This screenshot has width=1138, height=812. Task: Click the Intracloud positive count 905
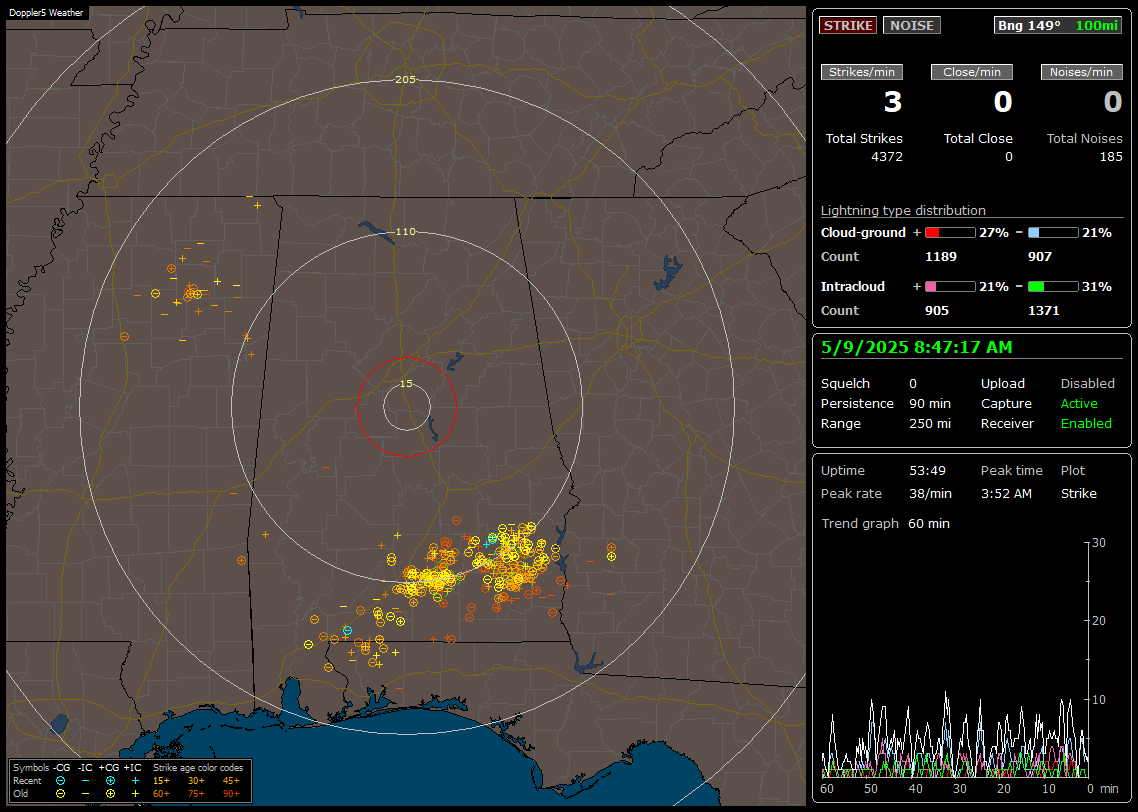click(937, 311)
